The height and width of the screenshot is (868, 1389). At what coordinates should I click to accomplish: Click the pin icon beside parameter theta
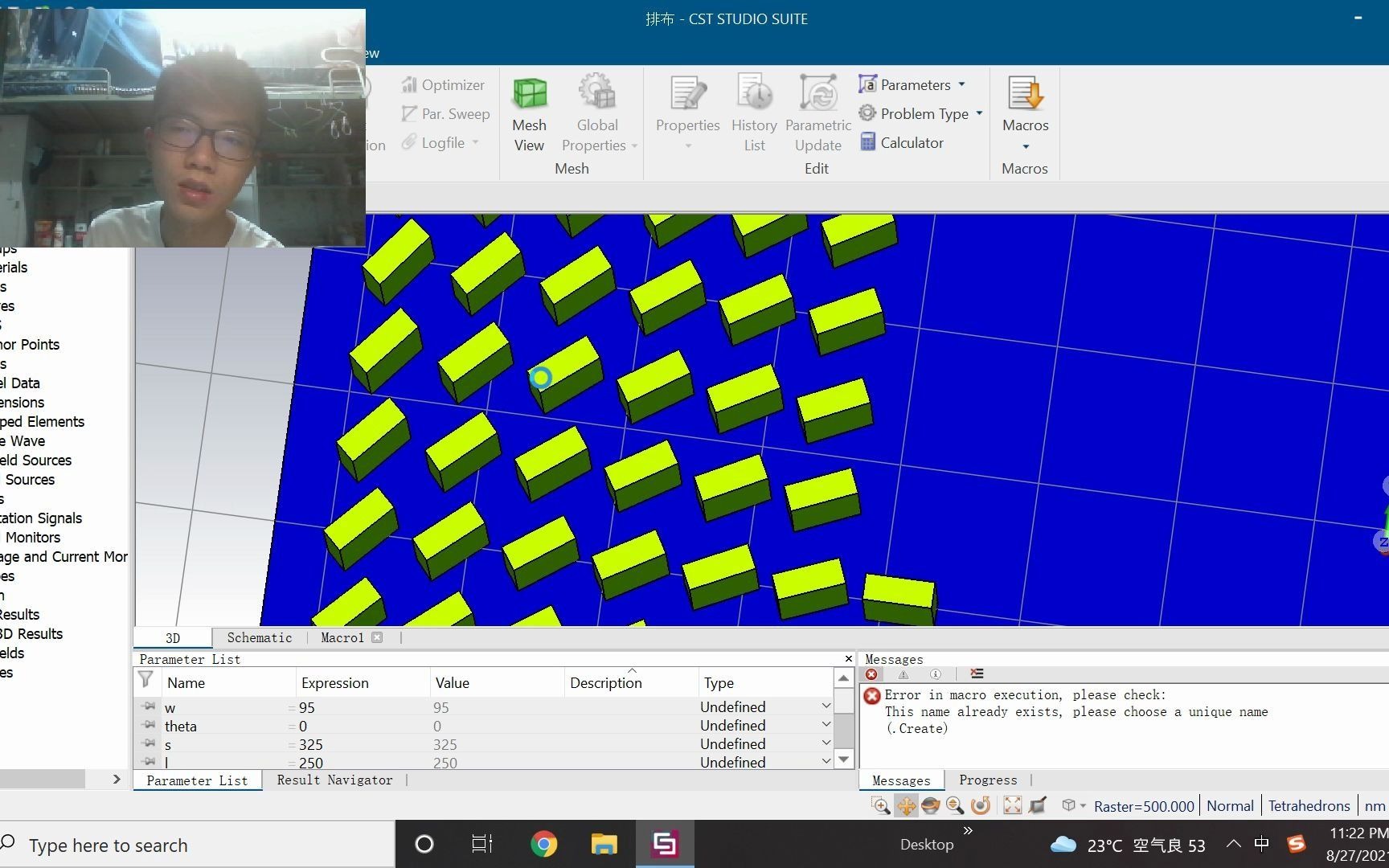149,725
